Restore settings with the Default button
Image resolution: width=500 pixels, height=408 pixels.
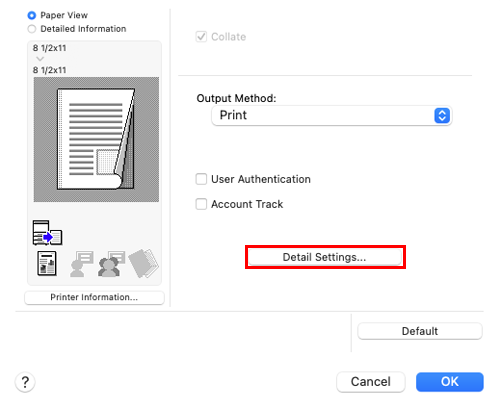pos(420,331)
